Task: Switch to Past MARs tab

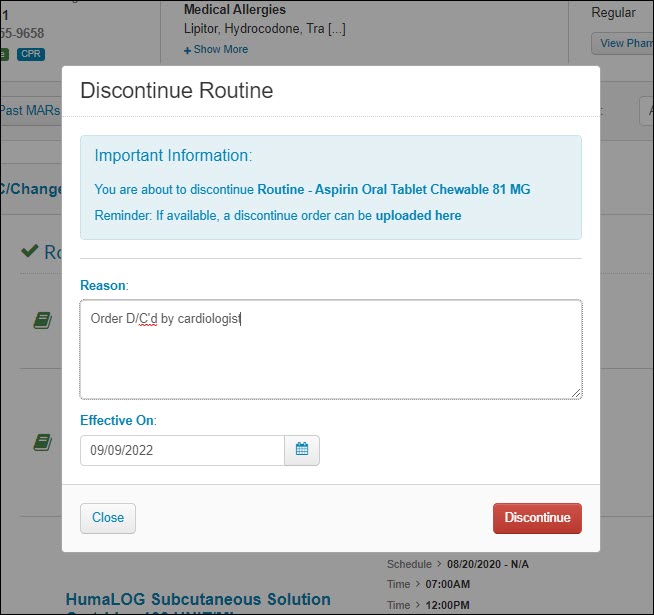Action: point(30,111)
